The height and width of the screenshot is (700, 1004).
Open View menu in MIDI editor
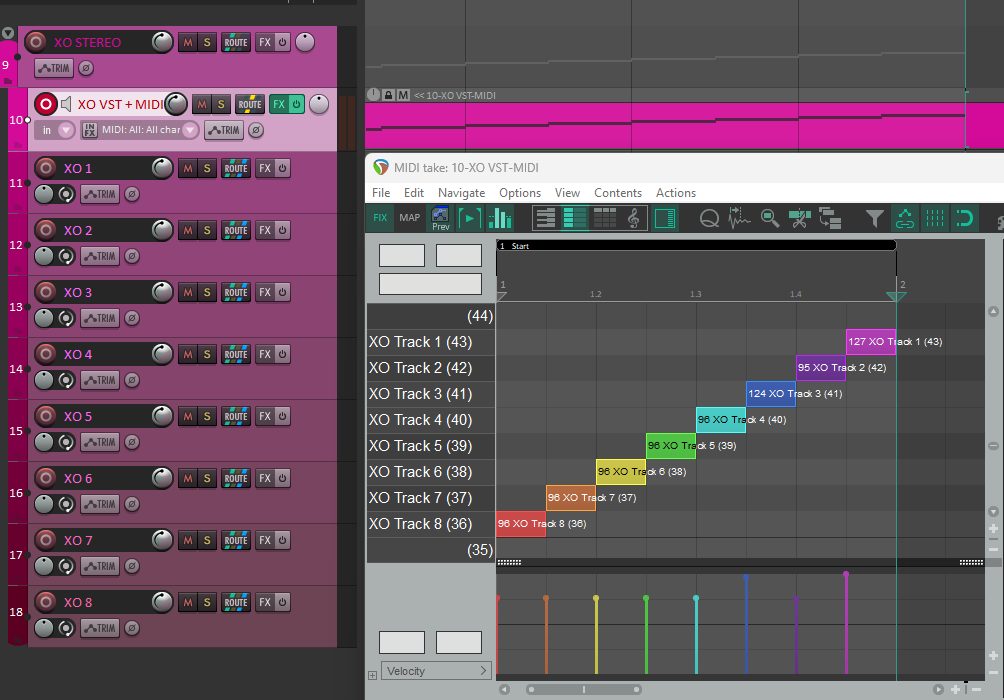567,193
